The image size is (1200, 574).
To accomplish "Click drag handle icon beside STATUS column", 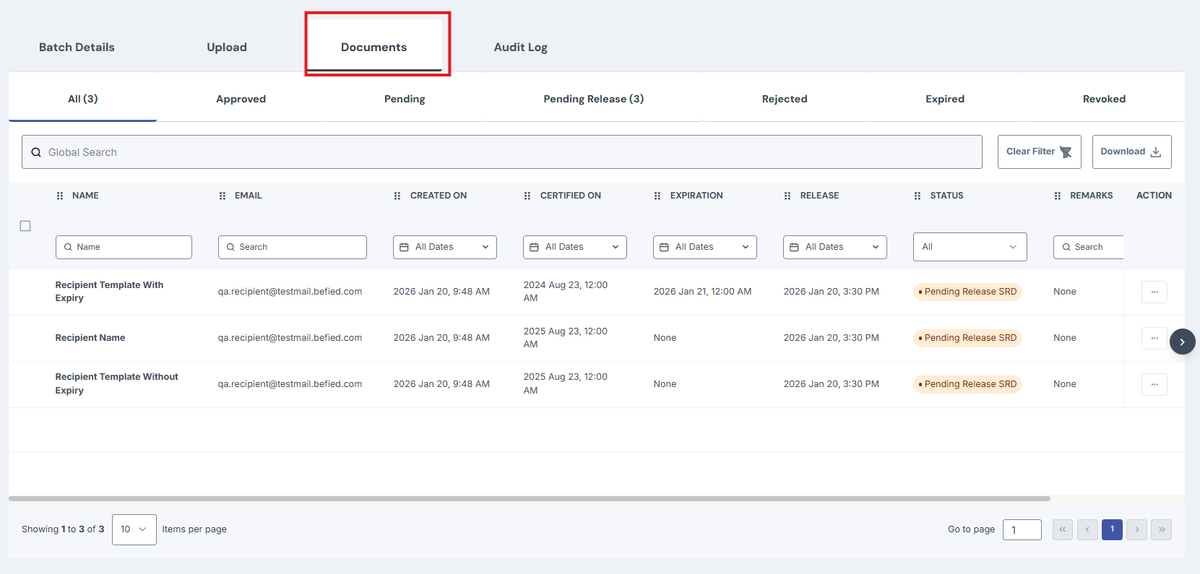I will 918,196.
